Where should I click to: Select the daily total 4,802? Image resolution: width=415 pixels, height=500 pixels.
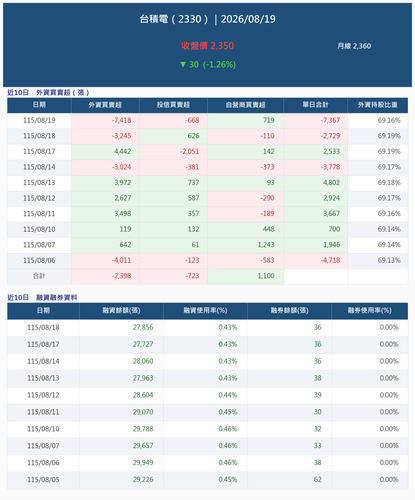click(332, 183)
